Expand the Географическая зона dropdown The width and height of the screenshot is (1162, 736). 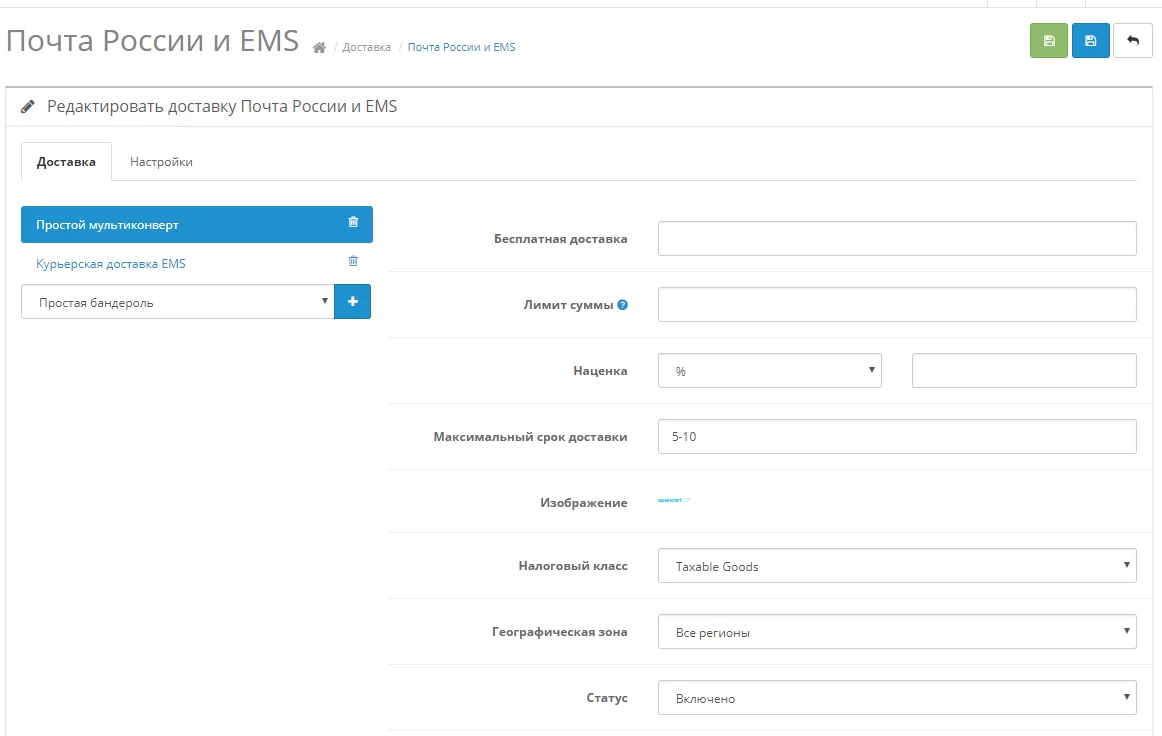click(897, 631)
